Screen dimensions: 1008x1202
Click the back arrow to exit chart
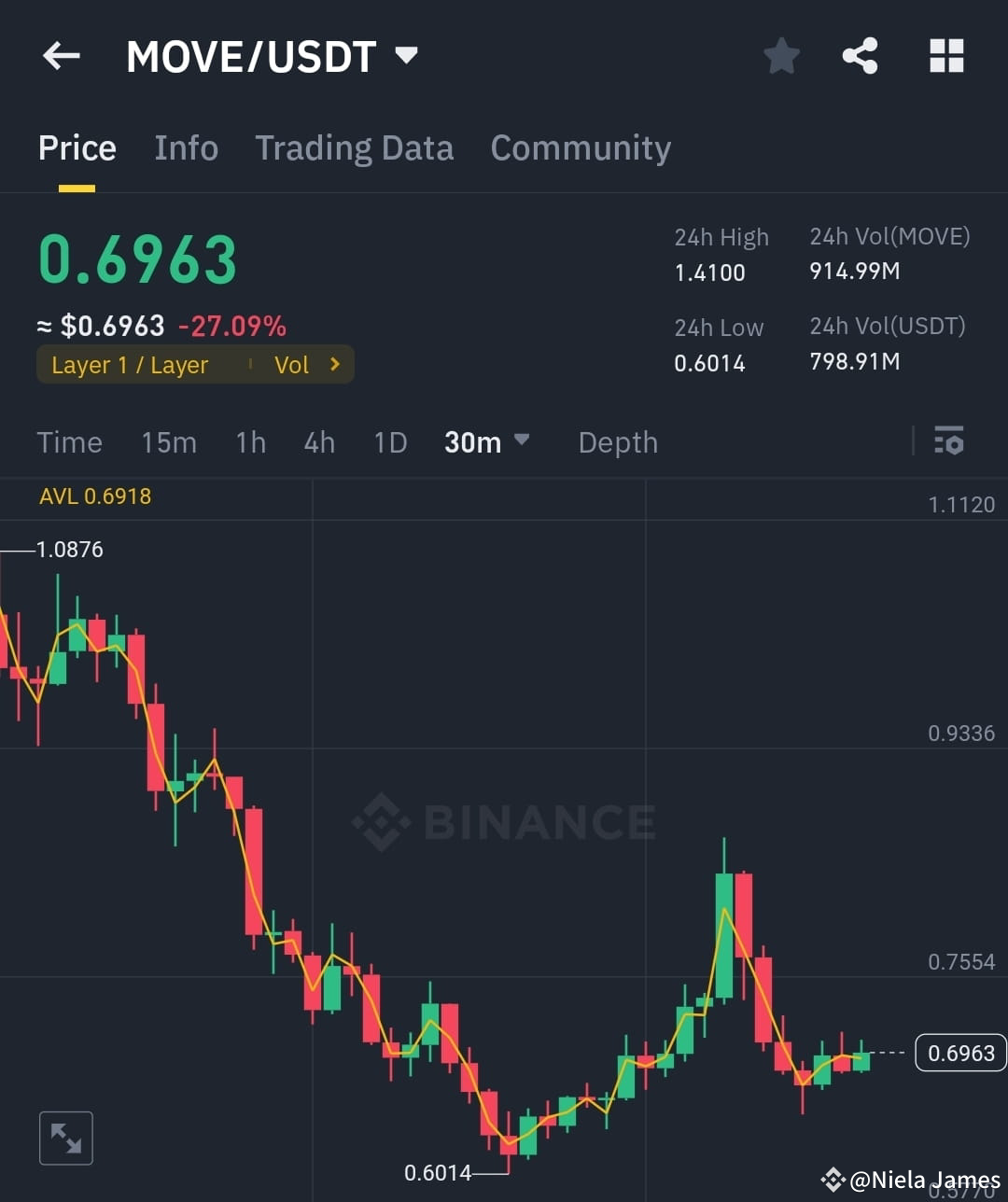pos(61,56)
